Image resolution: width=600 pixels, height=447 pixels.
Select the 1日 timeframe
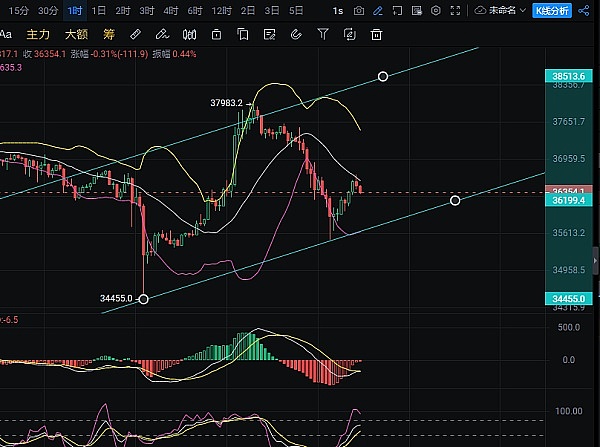(98, 10)
